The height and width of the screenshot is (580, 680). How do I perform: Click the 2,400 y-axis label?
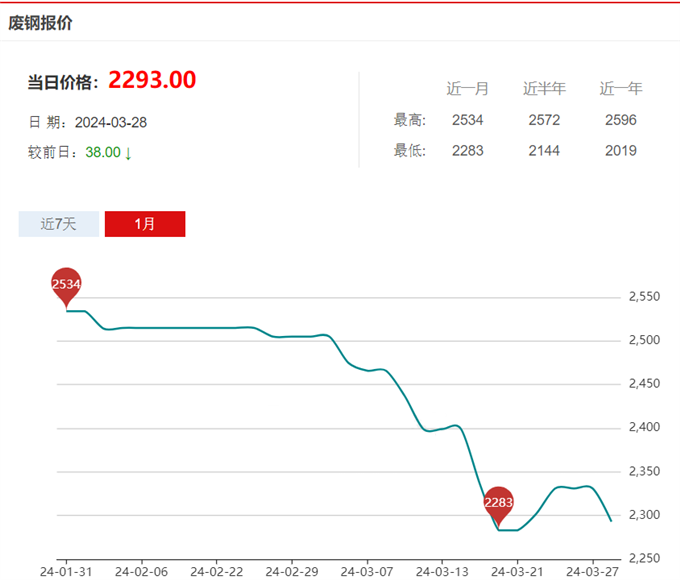(x=644, y=427)
